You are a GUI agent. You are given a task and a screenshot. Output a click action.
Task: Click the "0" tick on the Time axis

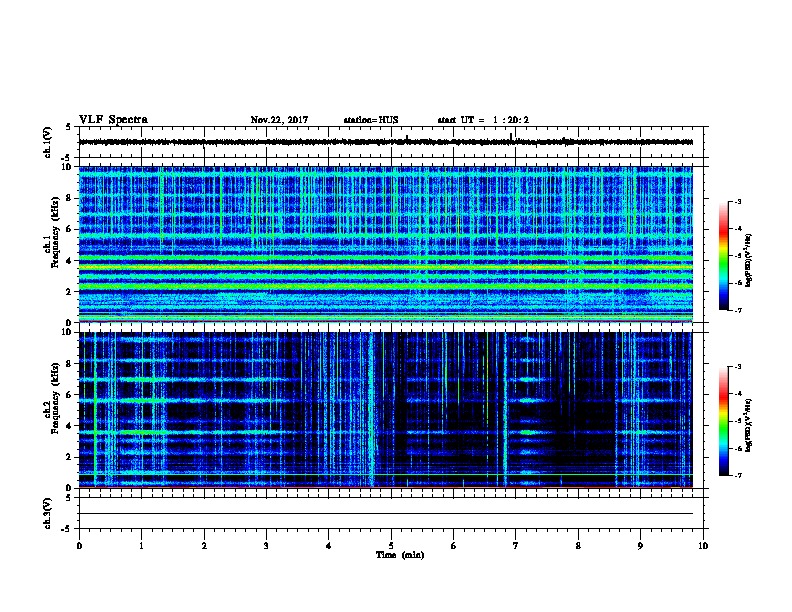coord(79,546)
